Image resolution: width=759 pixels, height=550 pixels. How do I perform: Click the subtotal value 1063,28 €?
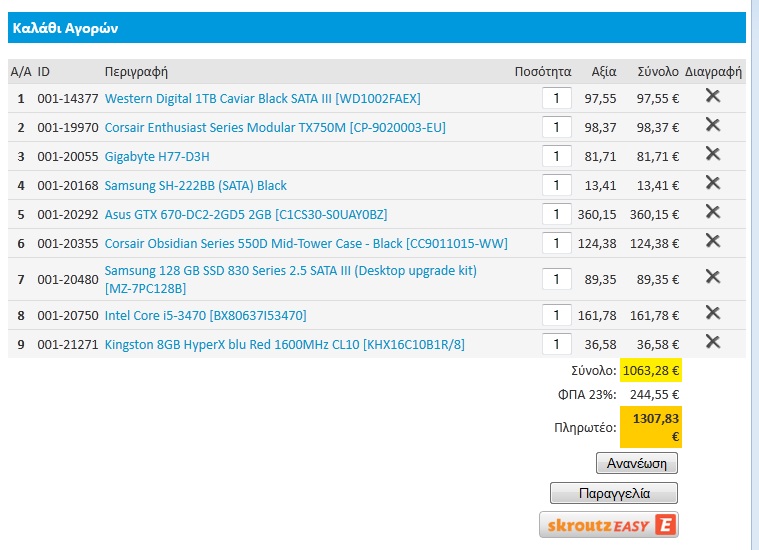point(651,371)
